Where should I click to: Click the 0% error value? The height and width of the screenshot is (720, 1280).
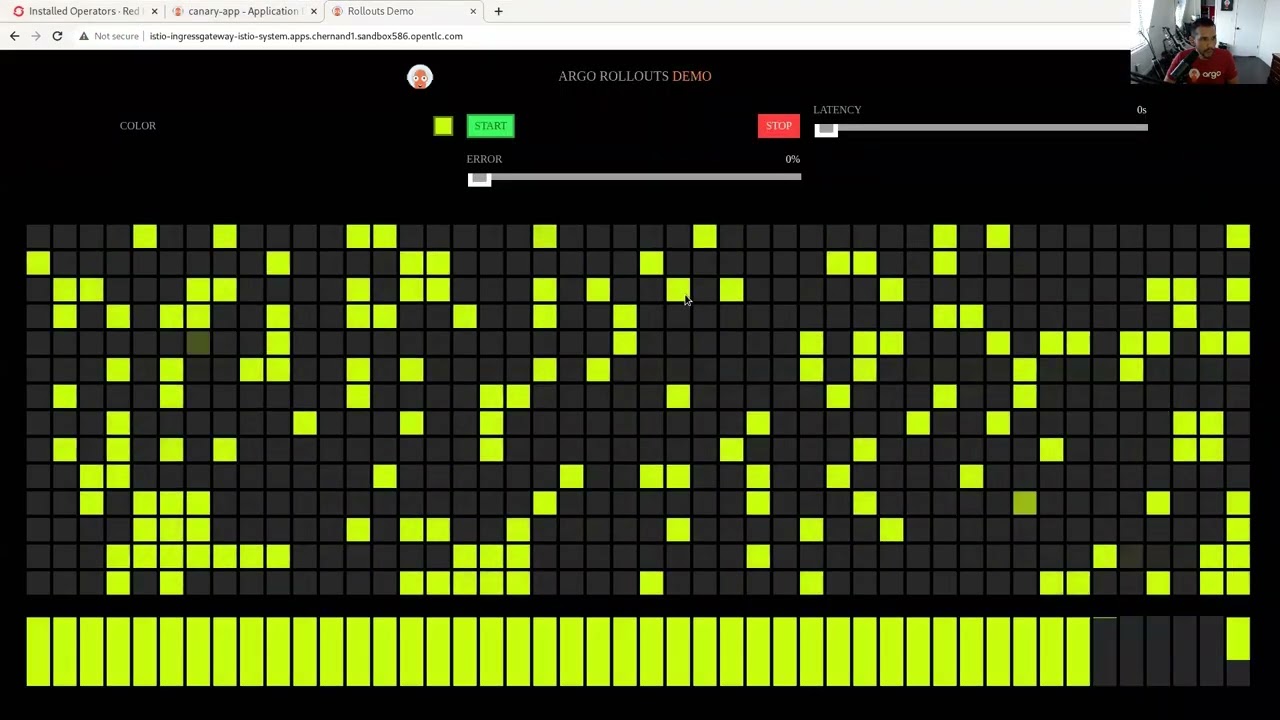point(793,159)
